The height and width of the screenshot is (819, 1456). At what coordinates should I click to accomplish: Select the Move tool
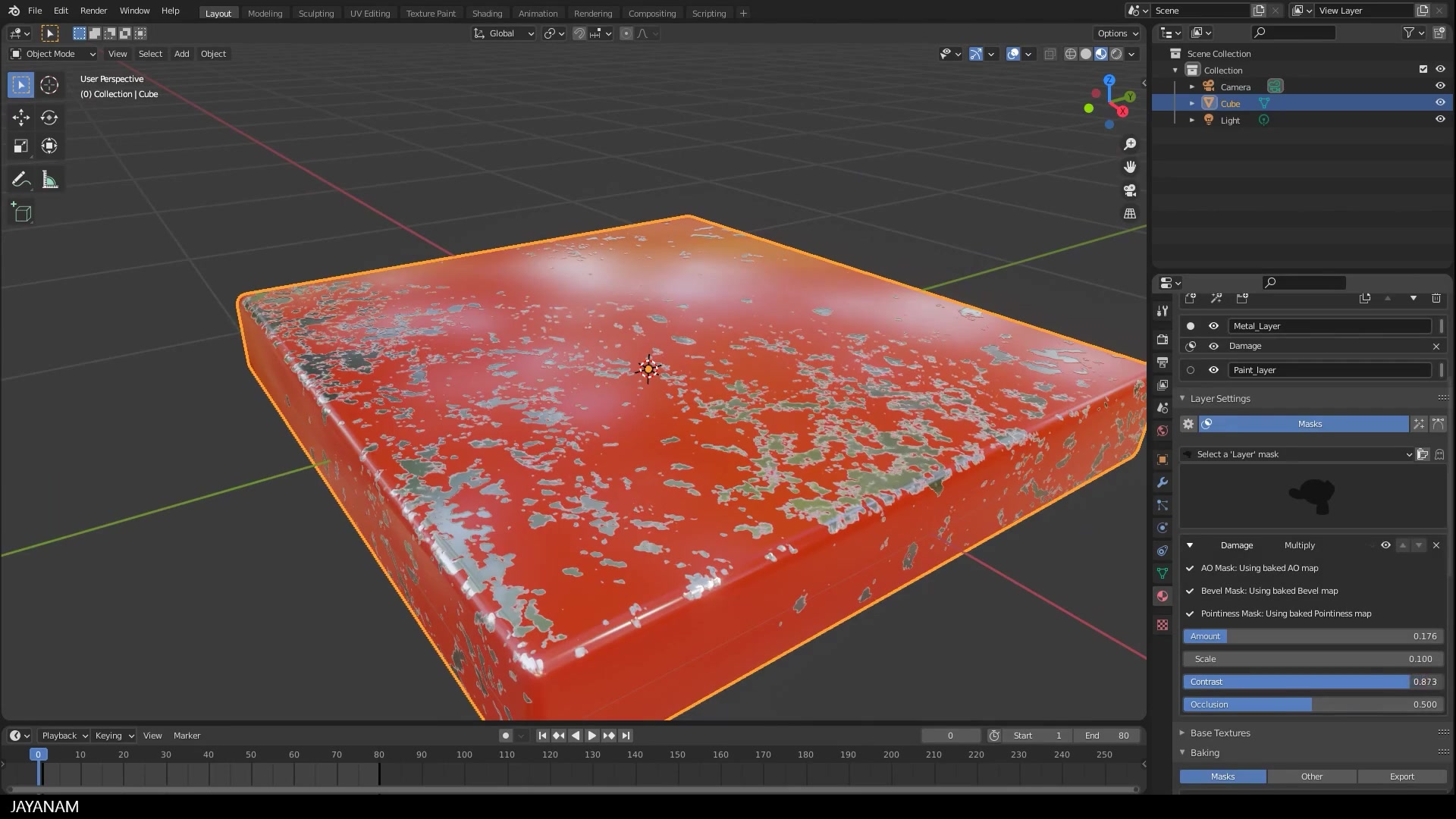click(x=20, y=118)
